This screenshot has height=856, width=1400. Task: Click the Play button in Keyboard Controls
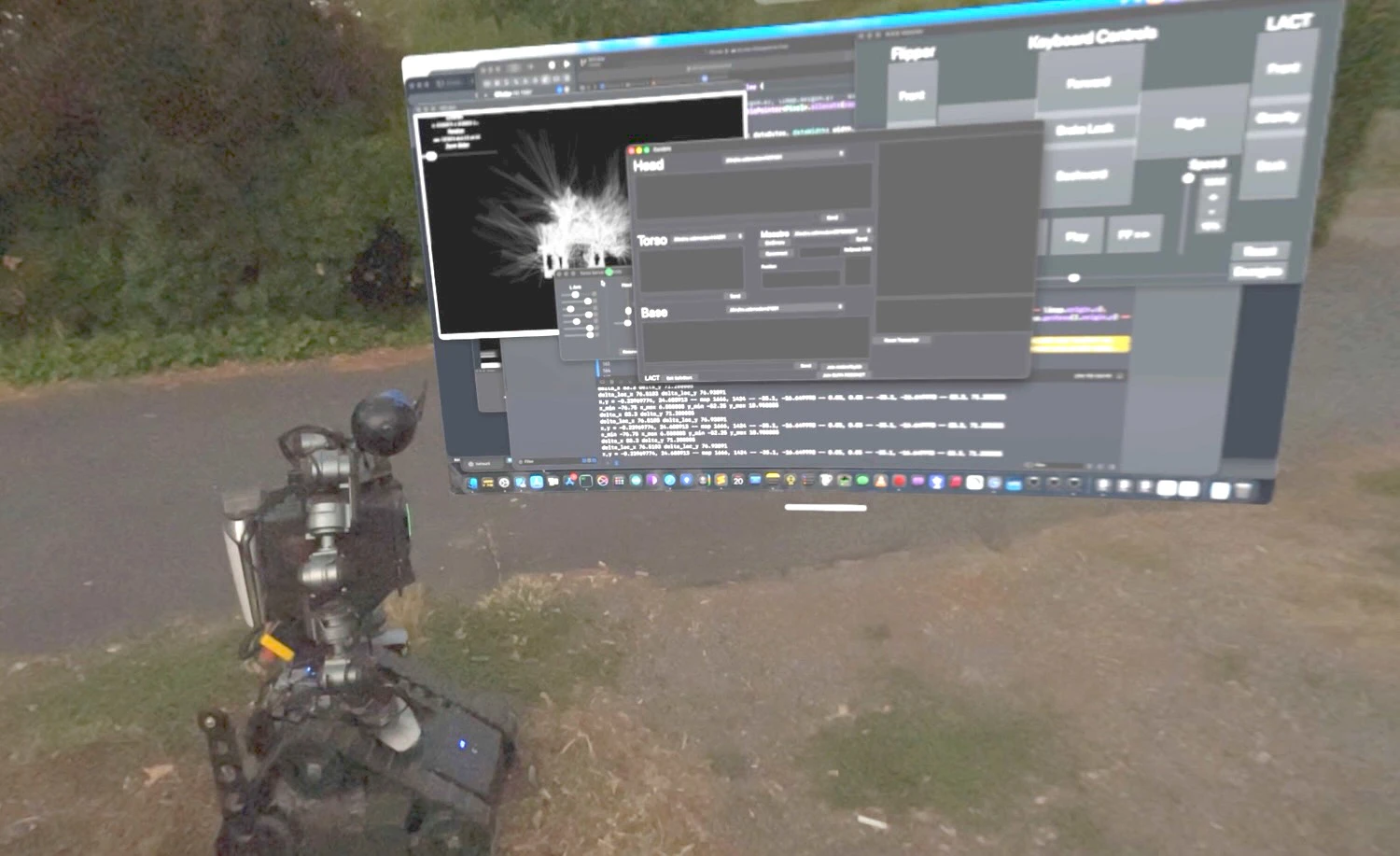point(1077,235)
